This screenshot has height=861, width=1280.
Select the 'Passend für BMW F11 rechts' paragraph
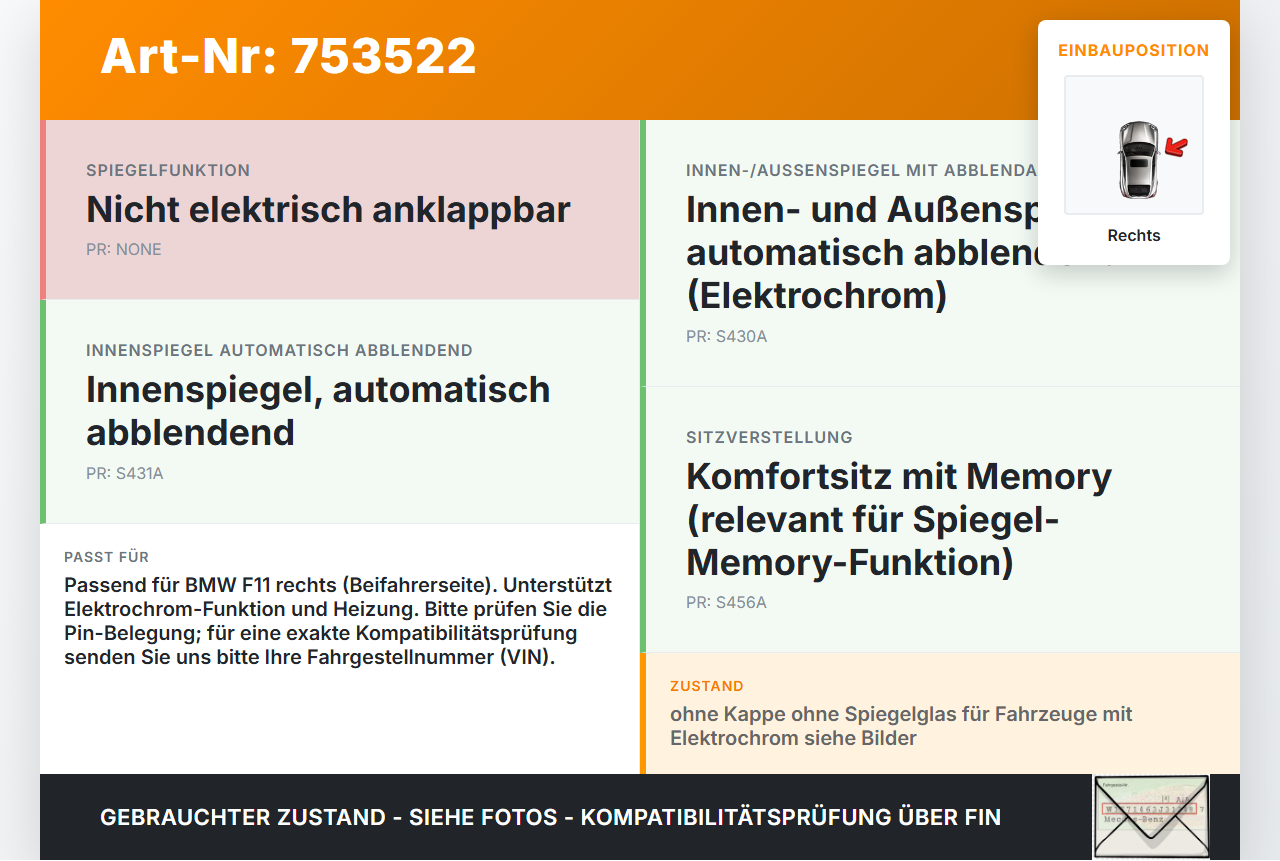click(338, 622)
